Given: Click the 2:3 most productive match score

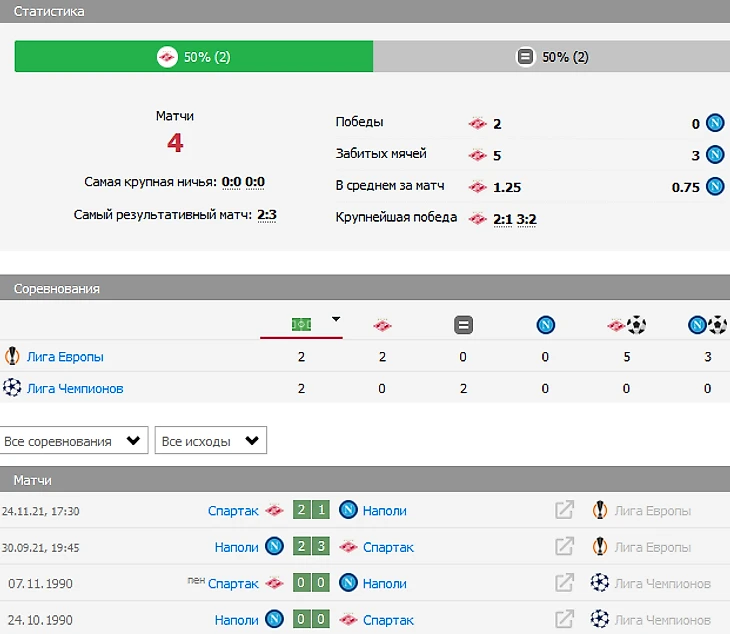Looking at the screenshot, I should click(x=266, y=214).
